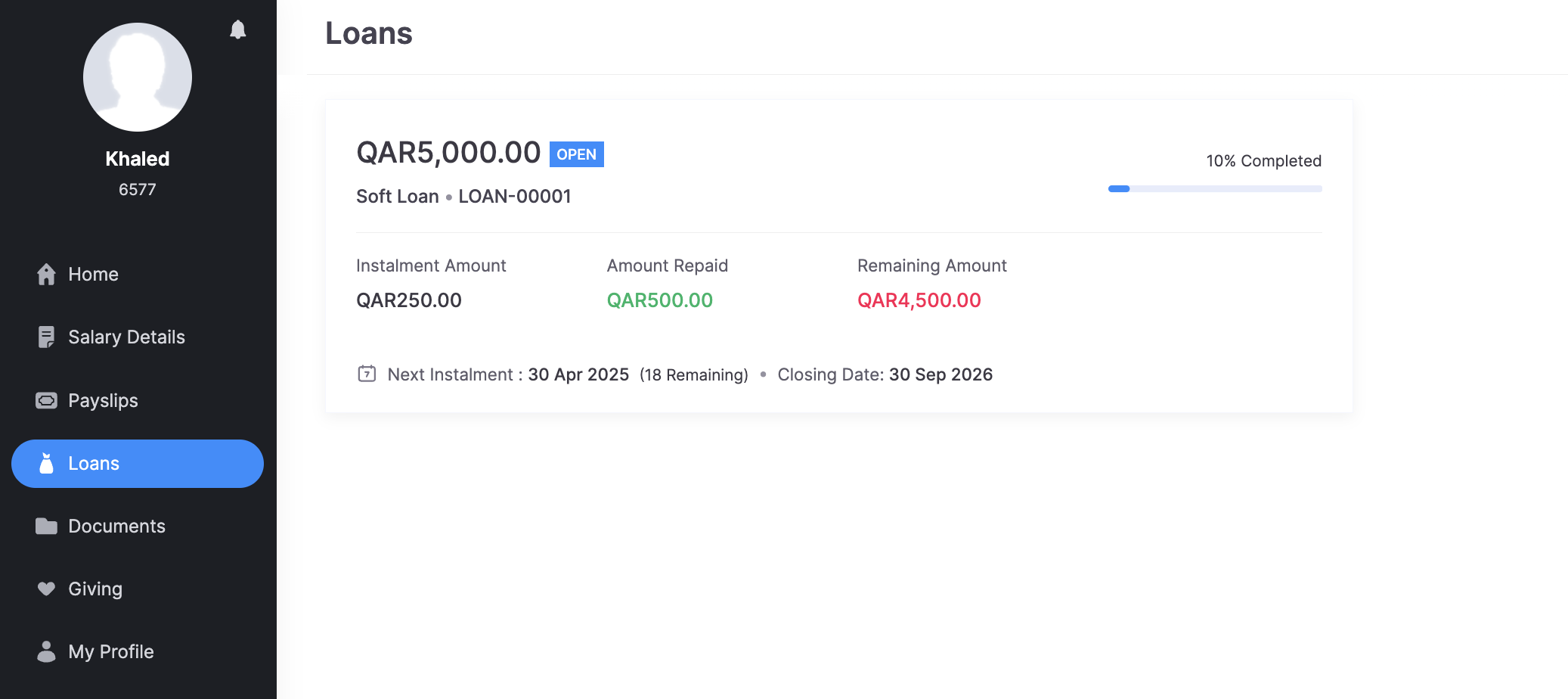1568x699 pixels.
Task: Open the QAR5,000.00 loan amount heading
Action: point(448,153)
